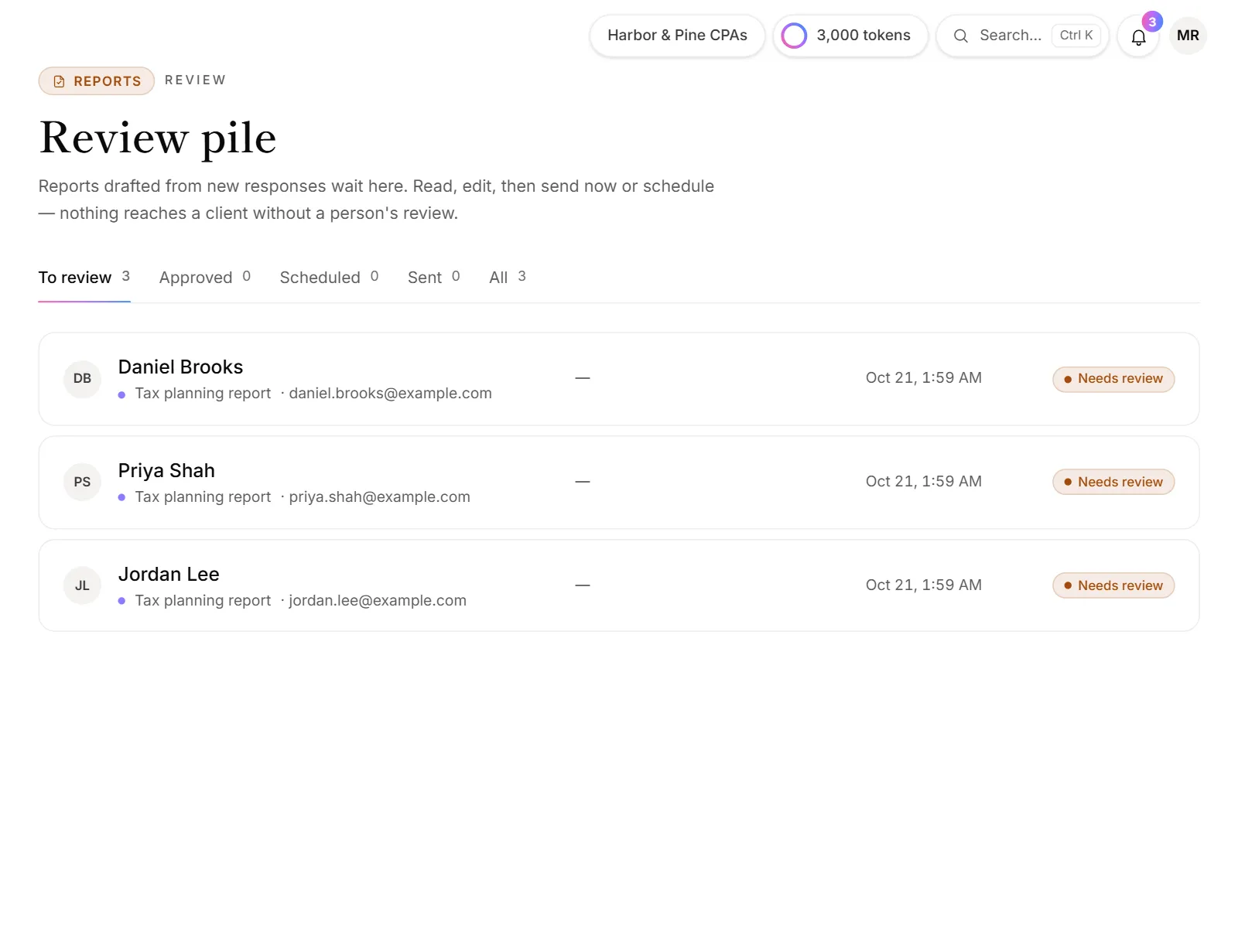Go to the REPORTS breadcrumb pill
Image resolution: width=1238 pixels, height=952 pixels.
(97, 81)
